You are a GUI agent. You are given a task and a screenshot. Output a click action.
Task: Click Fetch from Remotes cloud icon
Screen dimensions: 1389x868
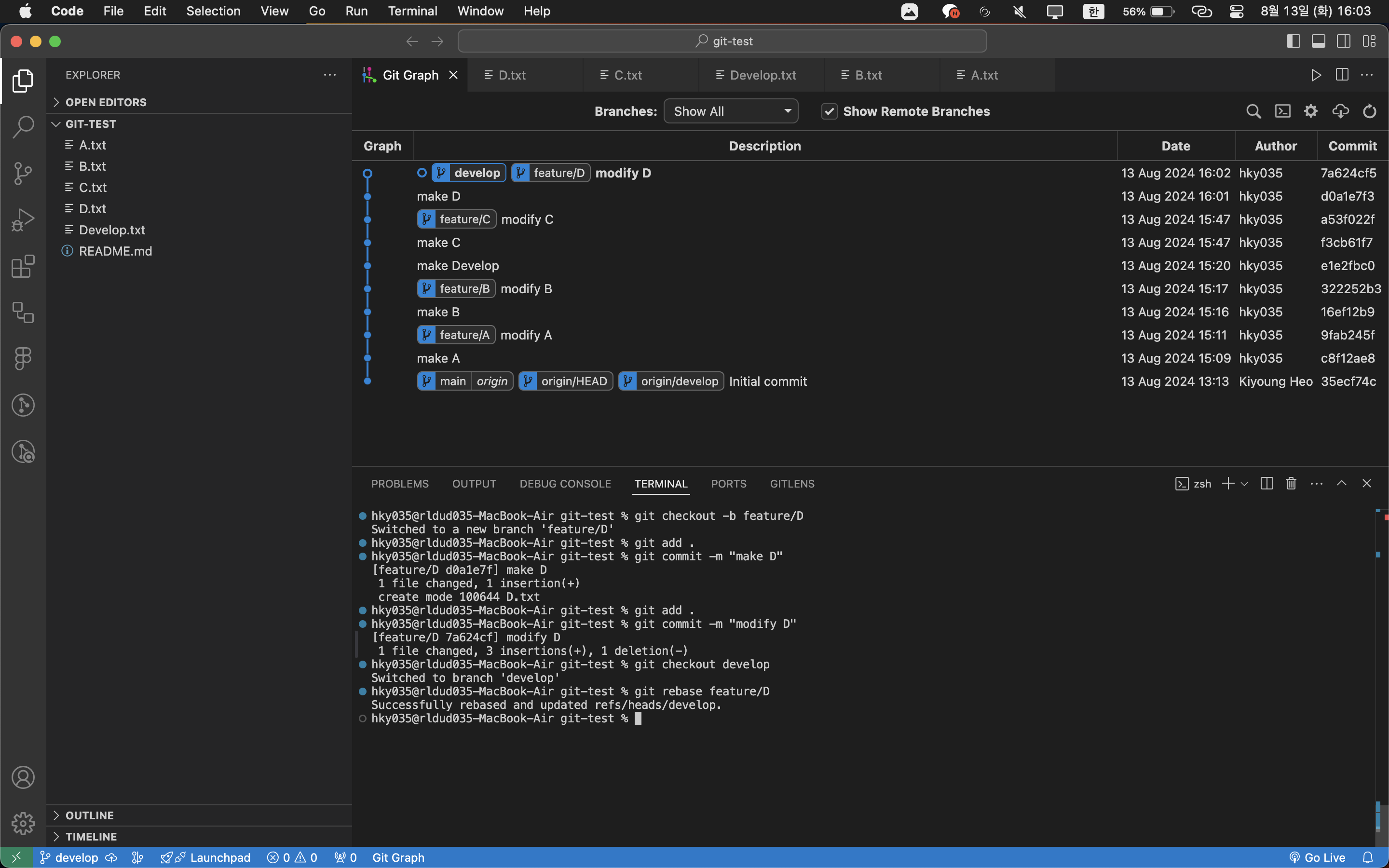pyautogui.click(x=1340, y=111)
